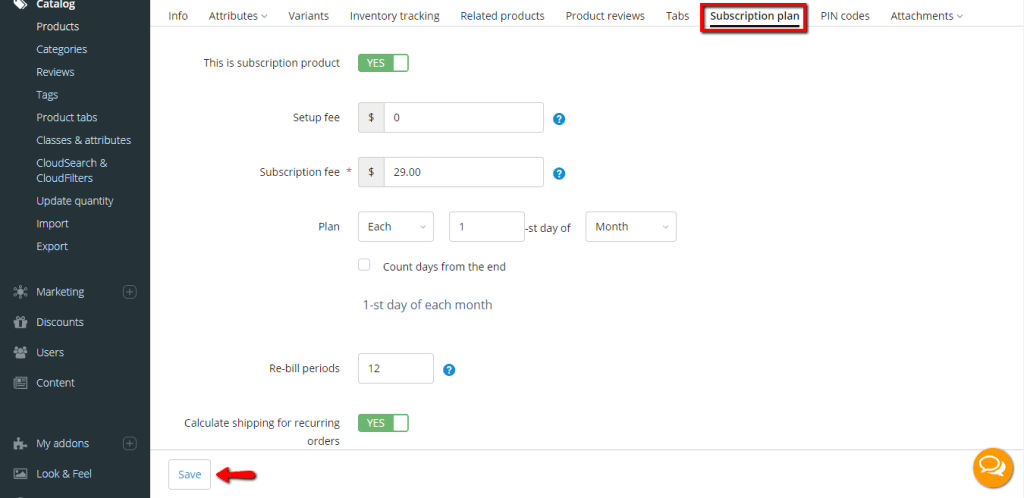Click the Save button
The height and width of the screenshot is (498, 1024).
click(189, 475)
